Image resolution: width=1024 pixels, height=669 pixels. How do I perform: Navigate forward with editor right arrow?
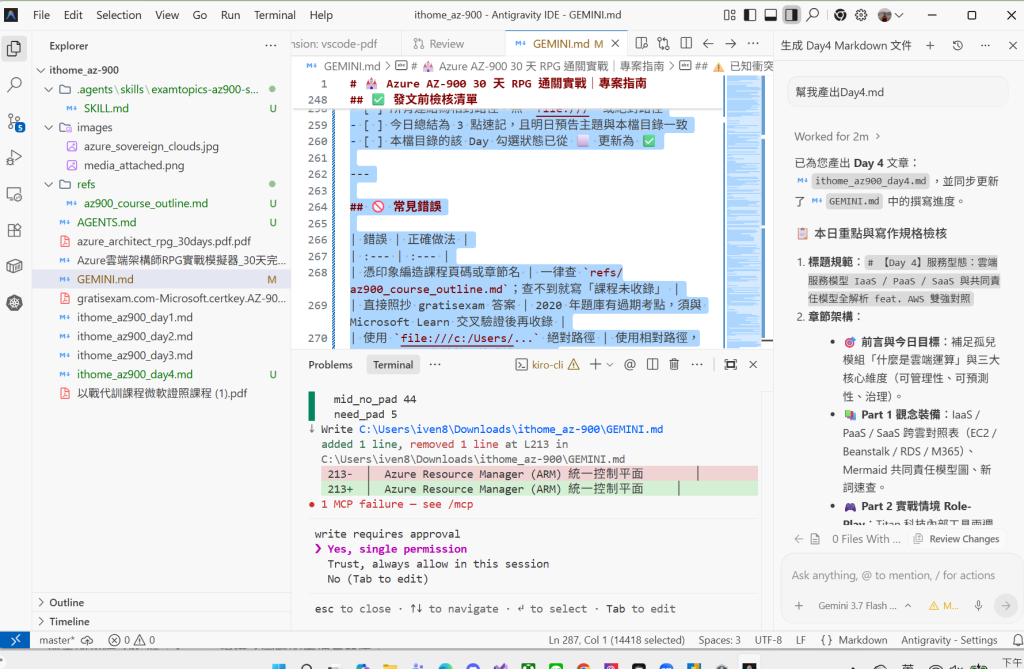(731, 44)
